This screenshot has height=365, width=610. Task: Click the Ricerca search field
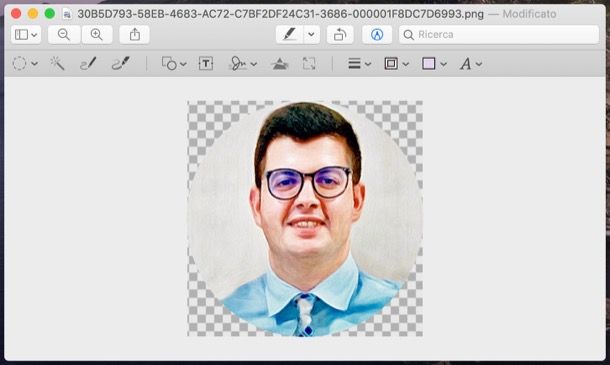tap(499, 35)
